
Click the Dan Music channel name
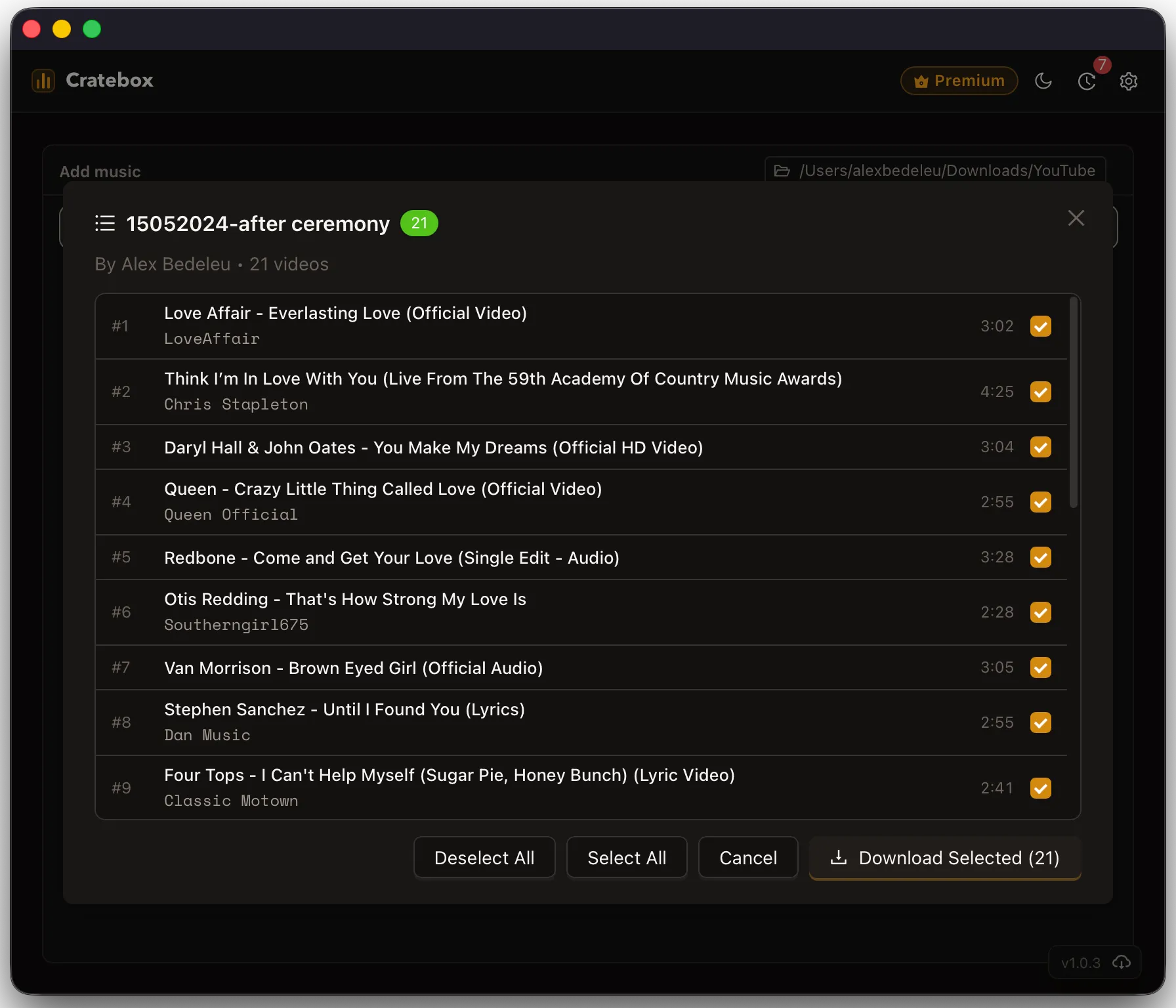coord(207,735)
